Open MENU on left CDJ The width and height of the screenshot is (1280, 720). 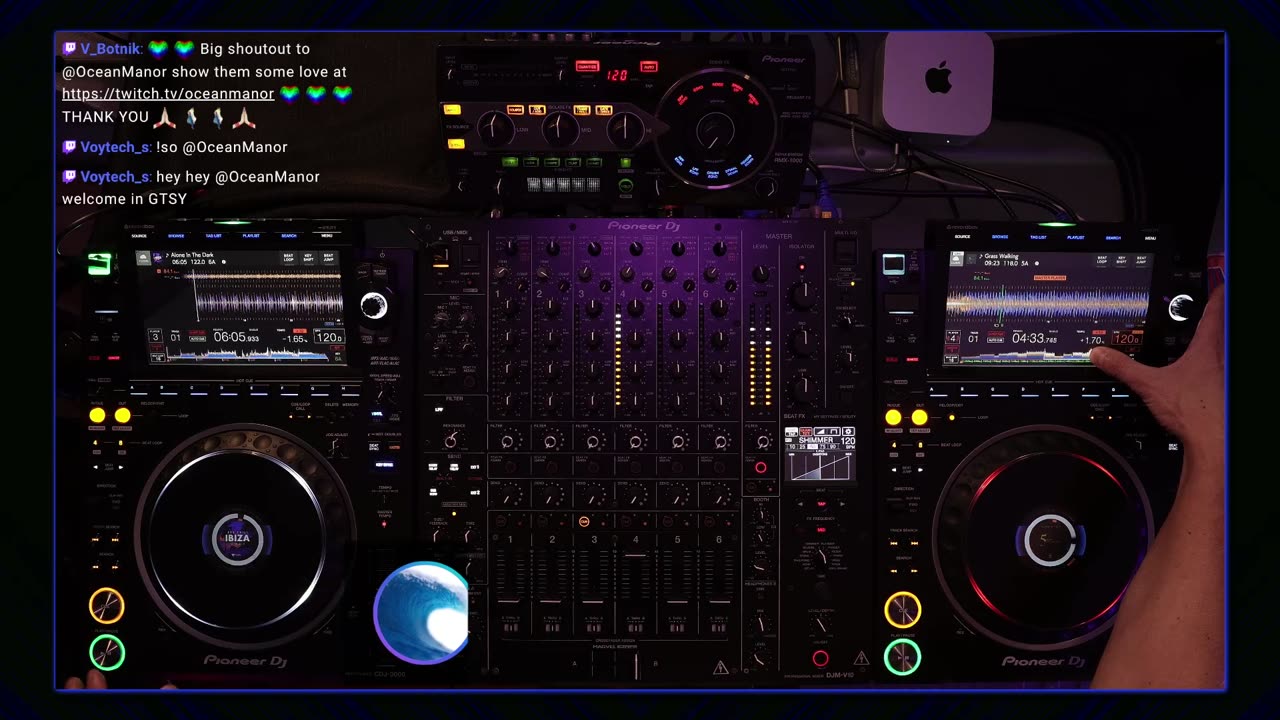click(327, 236)
